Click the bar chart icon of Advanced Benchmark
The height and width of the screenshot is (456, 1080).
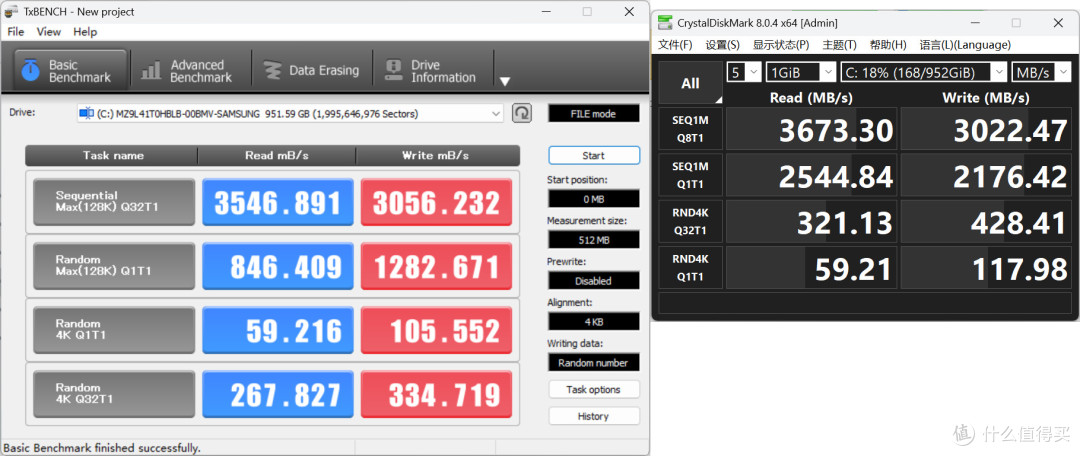pos(151,71)
